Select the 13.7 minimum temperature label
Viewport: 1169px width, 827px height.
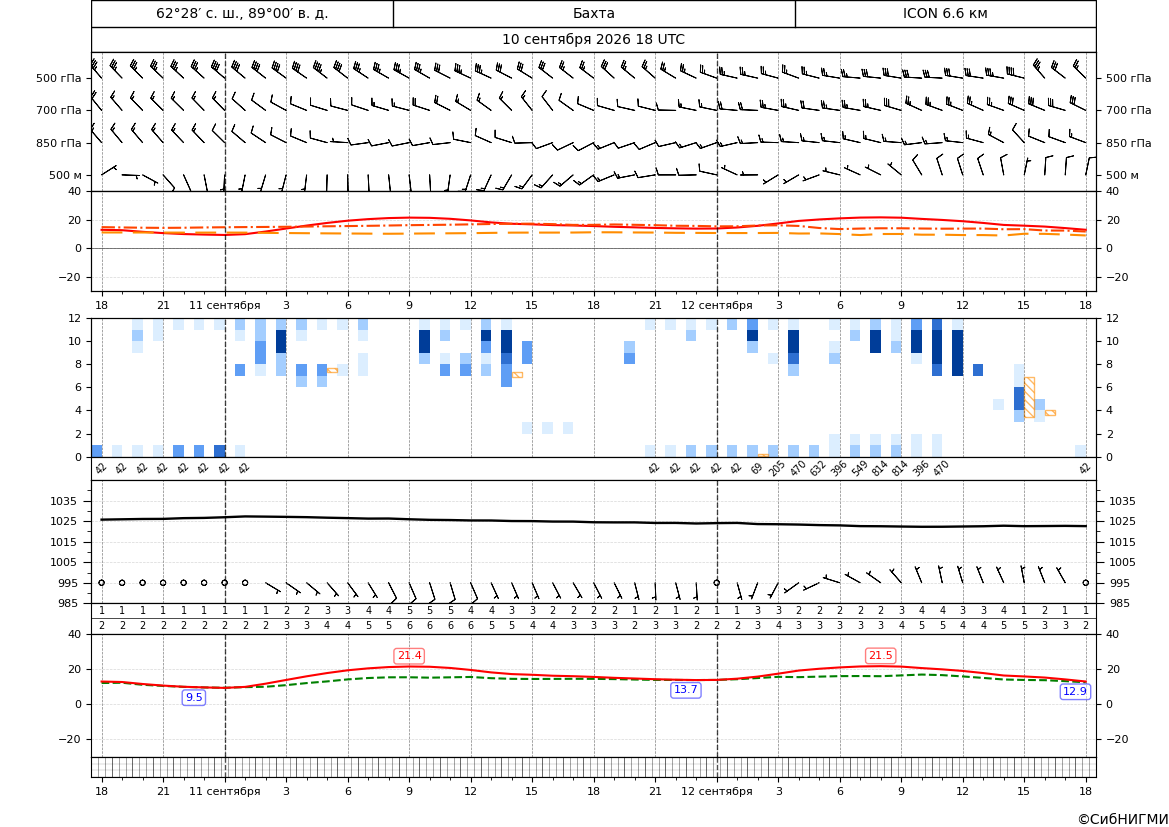tap(685, 689)
